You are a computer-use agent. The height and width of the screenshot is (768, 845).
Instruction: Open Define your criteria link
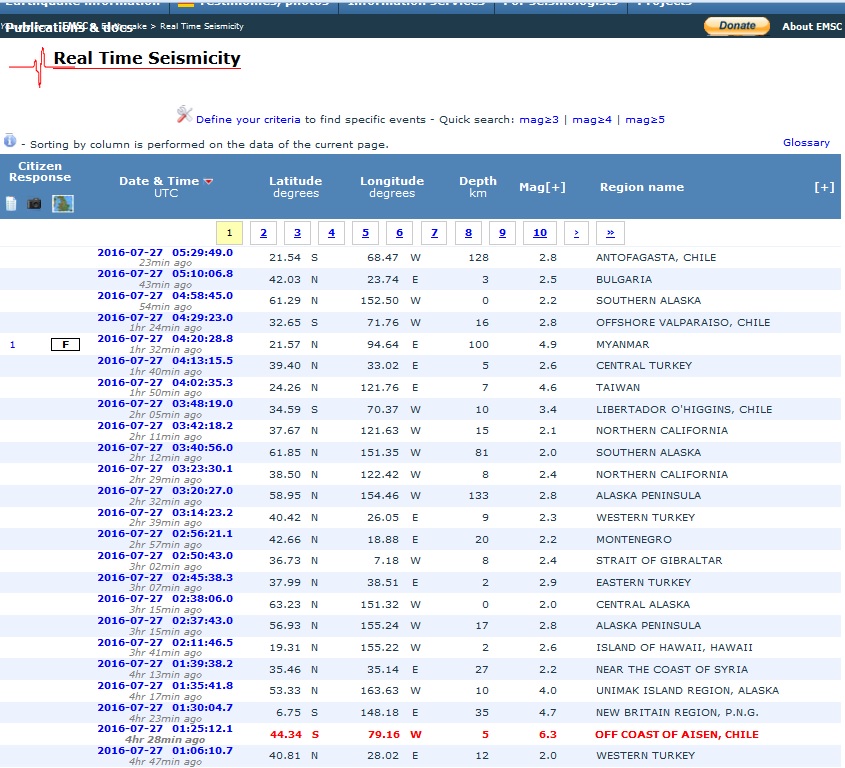click(248, 120)
